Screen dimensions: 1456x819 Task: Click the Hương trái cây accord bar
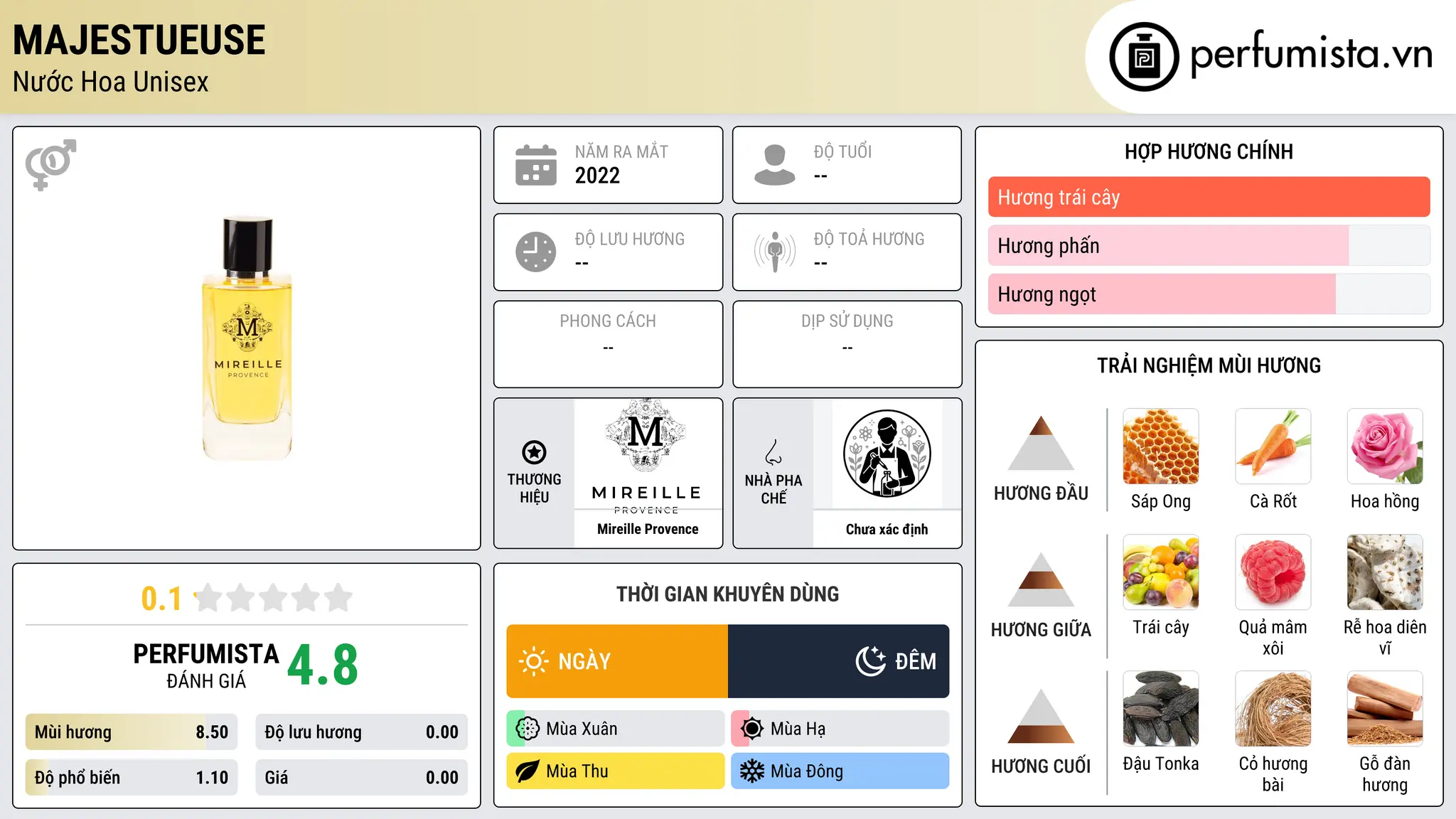point(1209,197)
